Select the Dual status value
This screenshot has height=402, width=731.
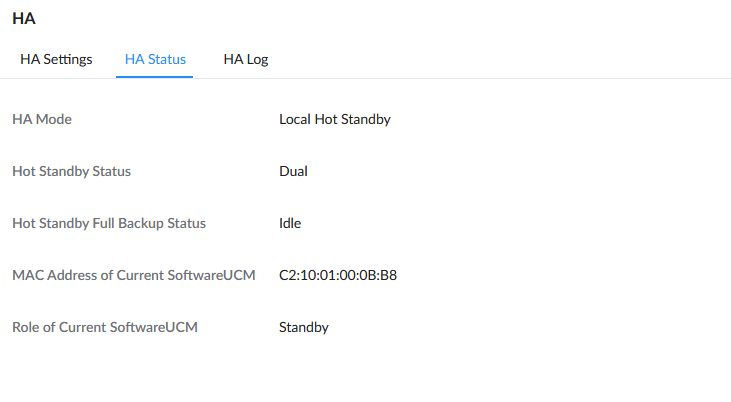click(293, 171)
